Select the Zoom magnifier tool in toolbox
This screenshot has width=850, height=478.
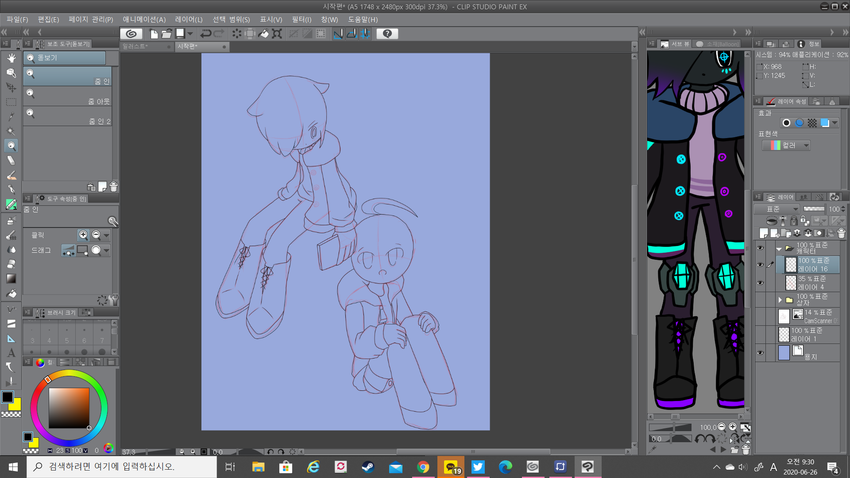(11, 146)
